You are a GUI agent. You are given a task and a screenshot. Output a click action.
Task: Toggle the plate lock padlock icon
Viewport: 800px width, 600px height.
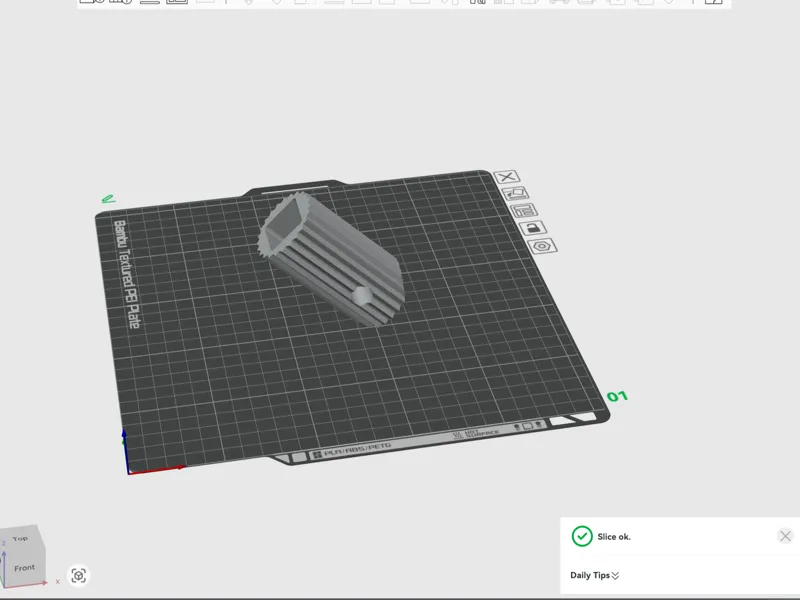pyautogui.click(x=533, y=228)
